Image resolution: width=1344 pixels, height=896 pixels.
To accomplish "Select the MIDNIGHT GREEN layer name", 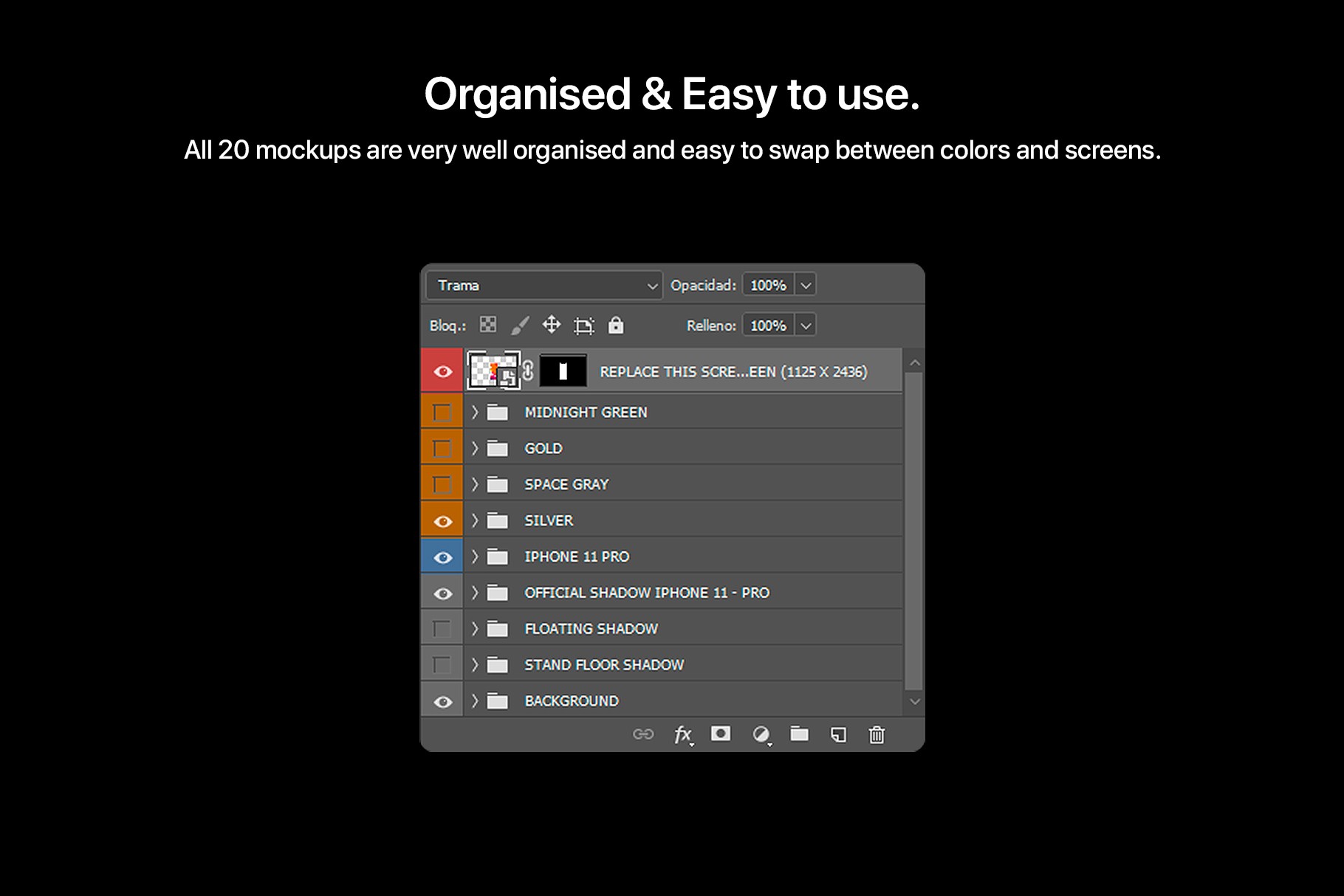I will click(x=586, y=412).
